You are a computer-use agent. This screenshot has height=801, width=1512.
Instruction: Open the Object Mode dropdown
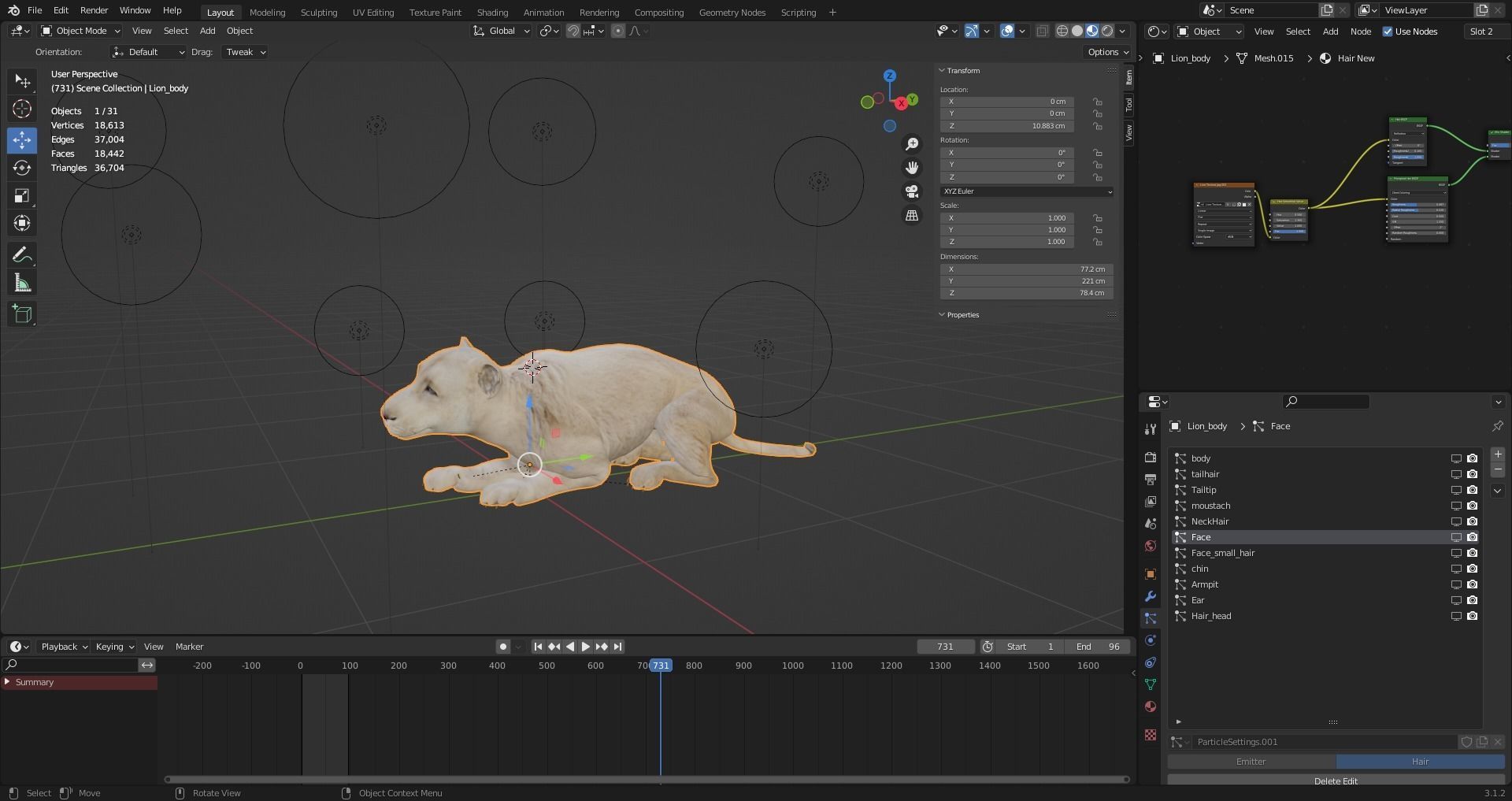[80, 31]
